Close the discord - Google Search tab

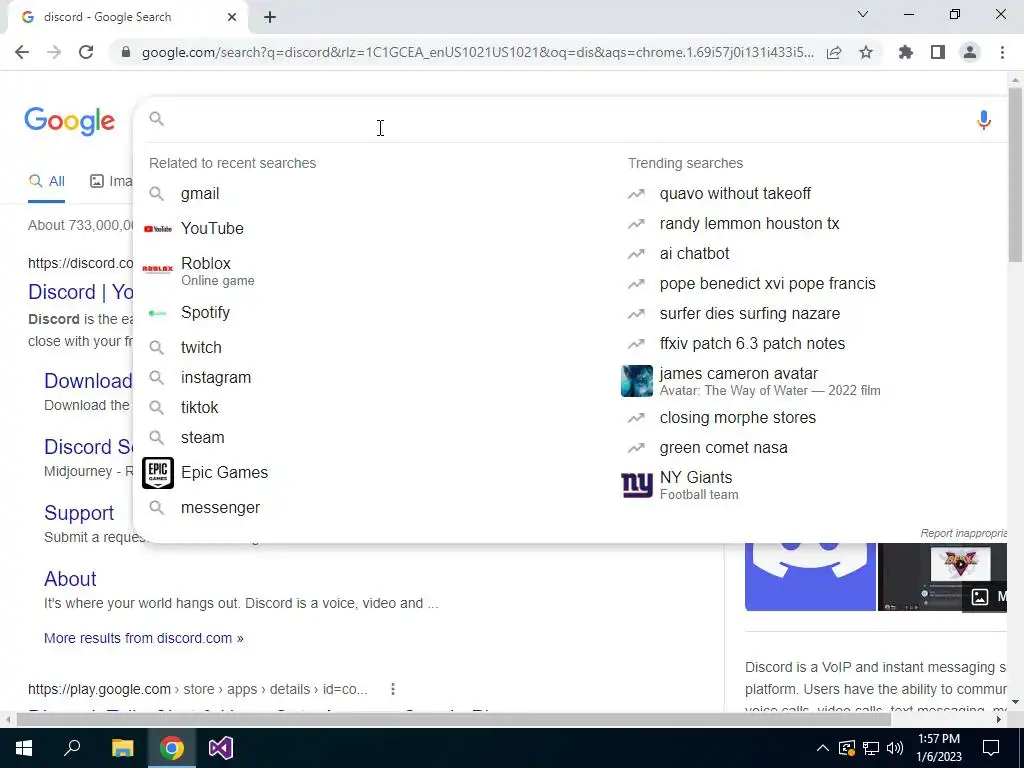tap(232, 17)
